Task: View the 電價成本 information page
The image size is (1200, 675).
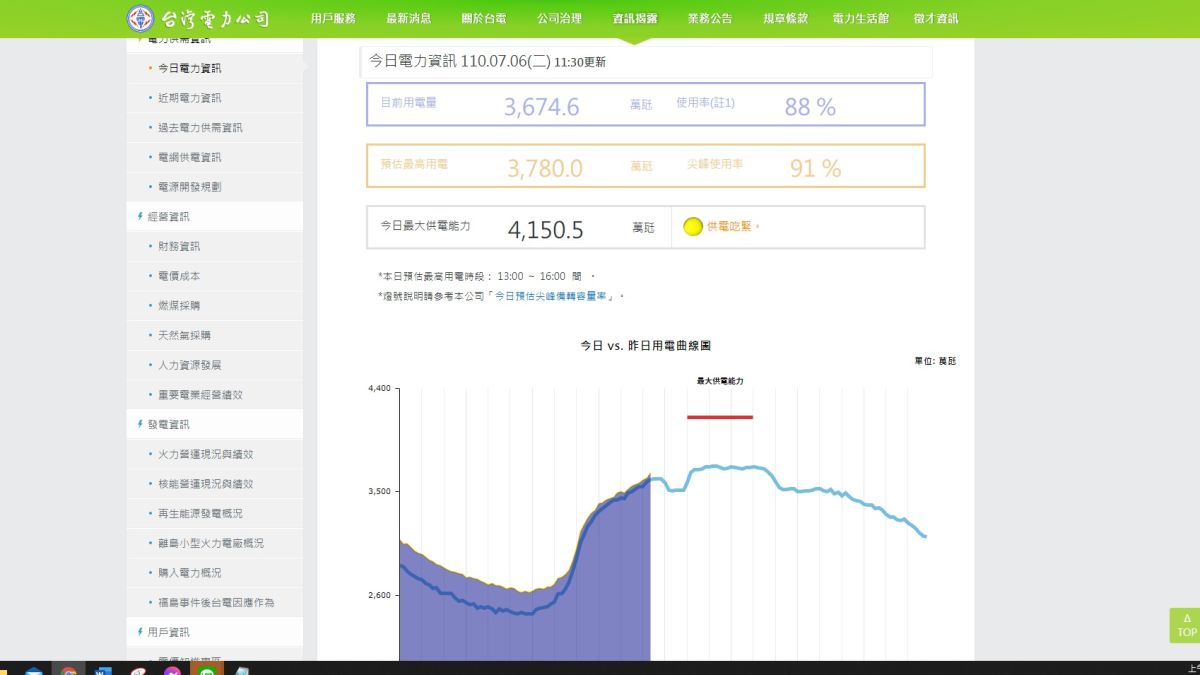Action: click(180, 276)
